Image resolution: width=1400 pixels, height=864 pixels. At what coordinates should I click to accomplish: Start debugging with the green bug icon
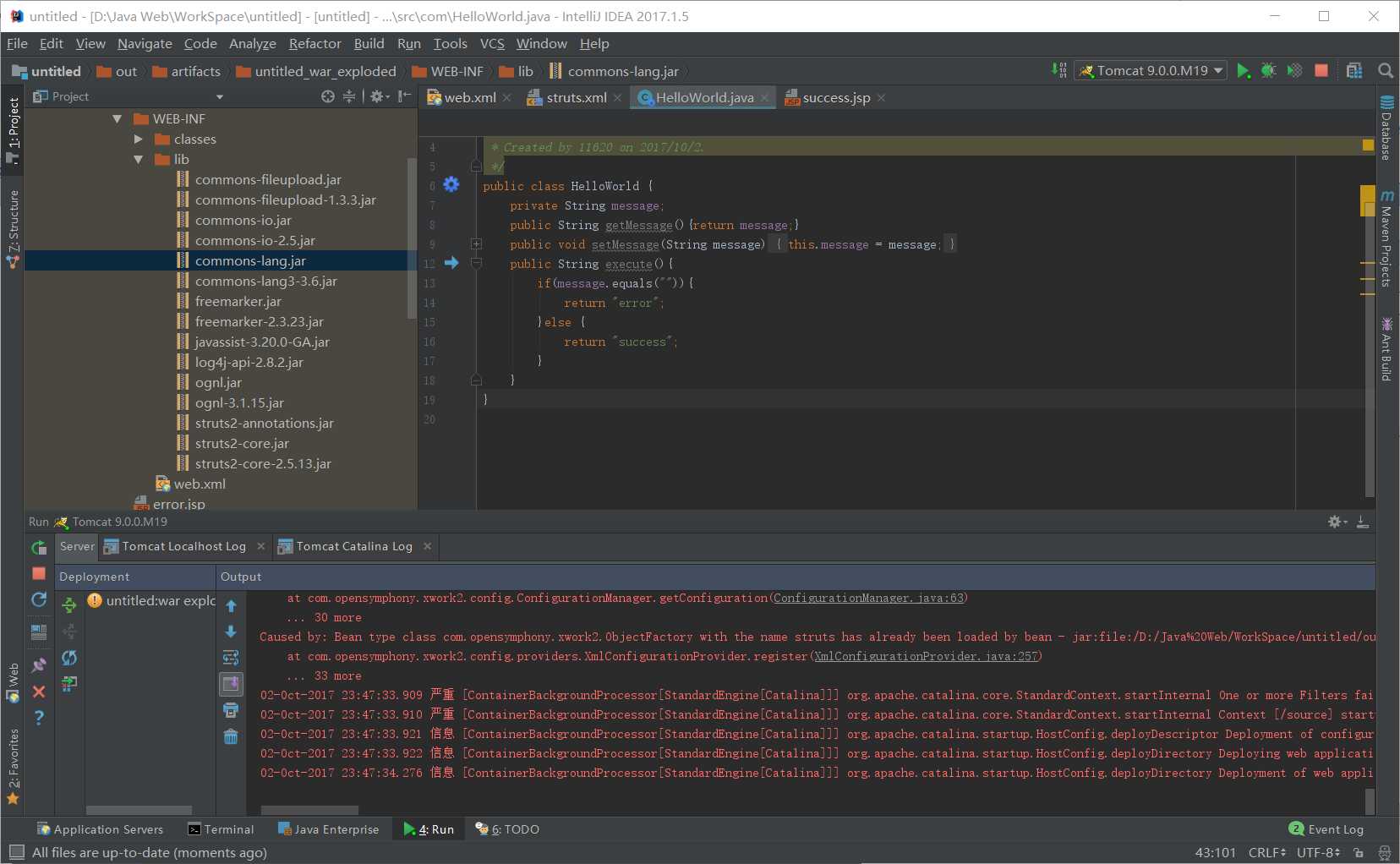coord(1268,71)
